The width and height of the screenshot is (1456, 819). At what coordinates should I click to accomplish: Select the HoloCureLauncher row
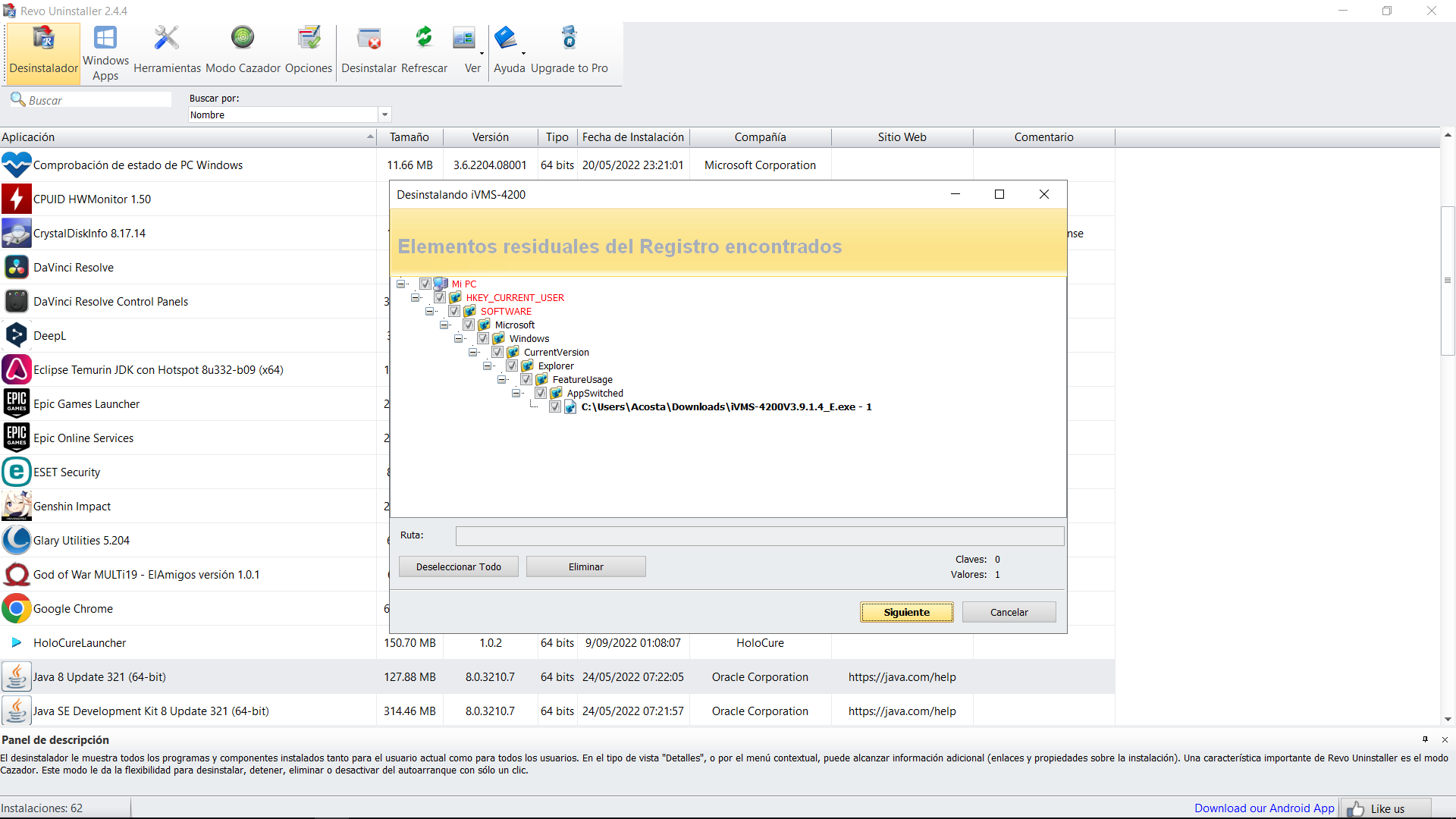(x=557, y=642)
